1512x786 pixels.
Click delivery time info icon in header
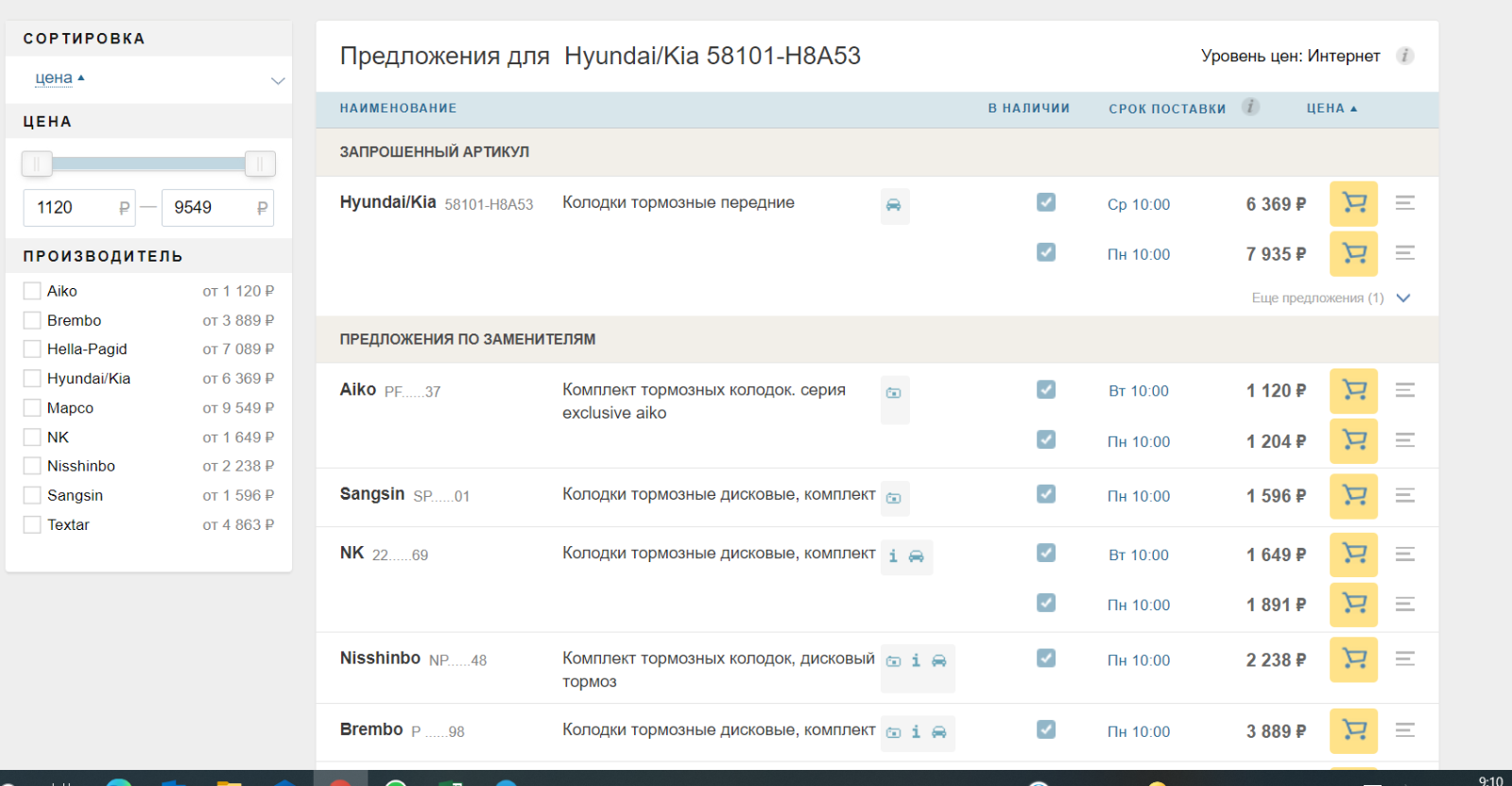(1250, 107)
